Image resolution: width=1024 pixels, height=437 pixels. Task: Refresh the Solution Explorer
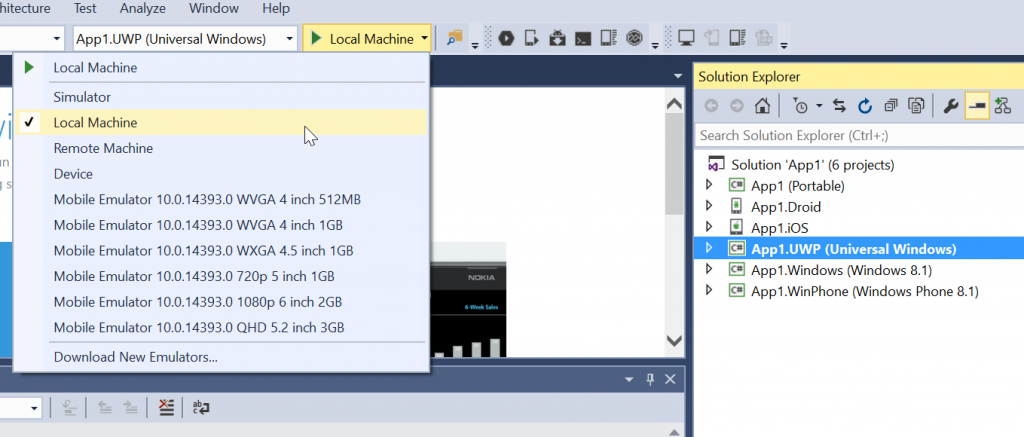[865, 106]
